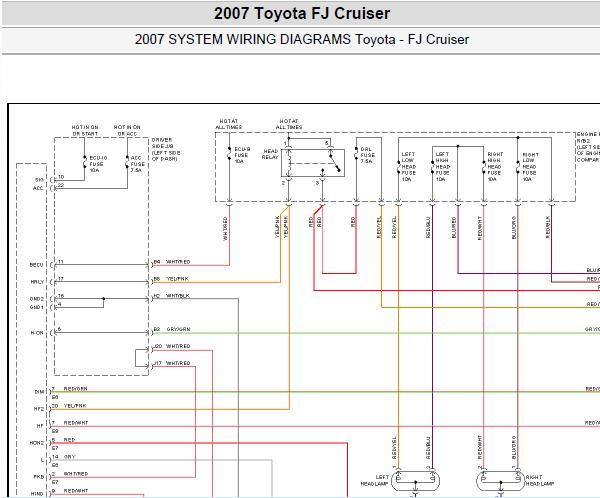The height and width of the screenshot is (498, 600).
Task: Click the 'ENGINE ROOM R/B 2' location note
Action: click(588, 147)
